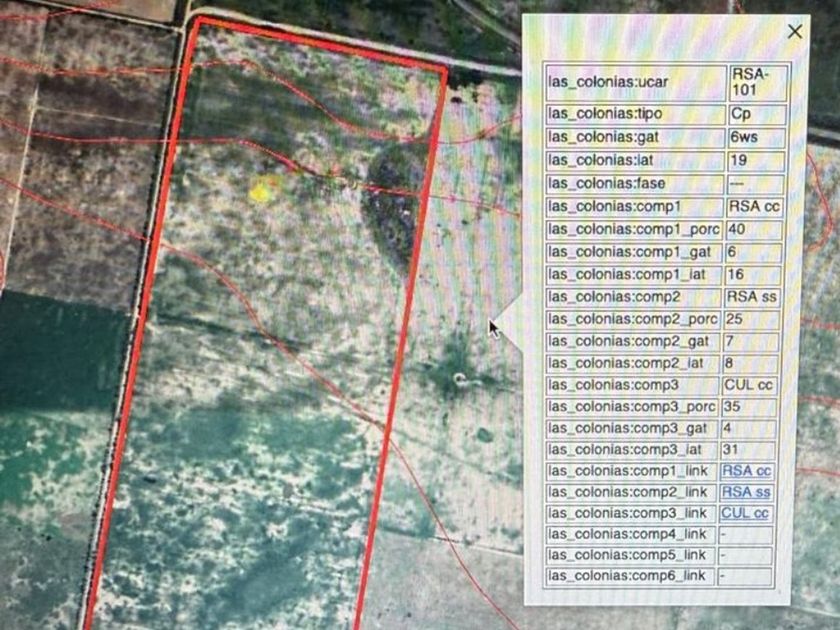
Task: Select the las_colonias:ucar label
Action: (x=608, y=82)
